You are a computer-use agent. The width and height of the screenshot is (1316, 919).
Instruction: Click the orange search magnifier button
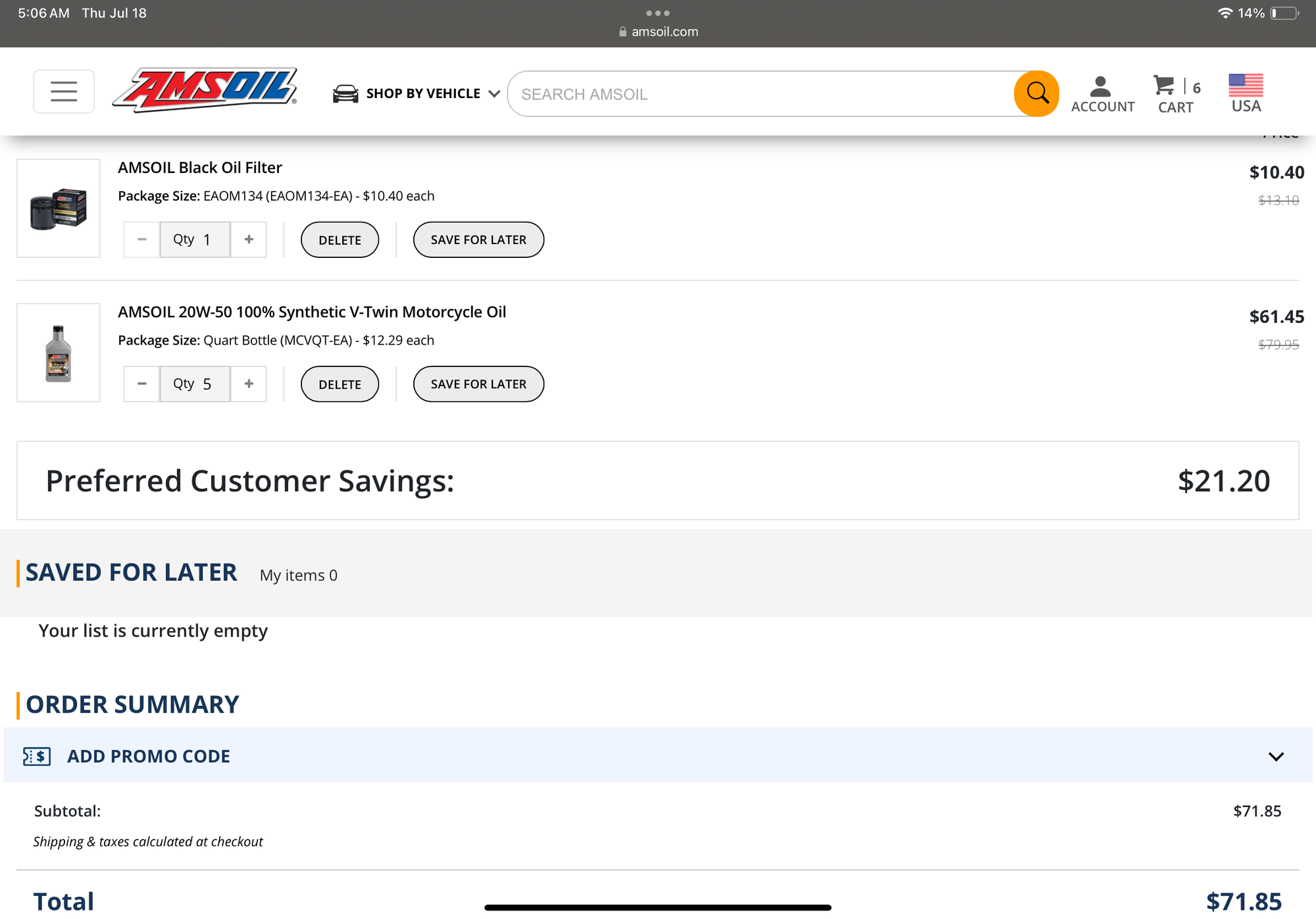pyautogui.click(x=1036, y=93)
